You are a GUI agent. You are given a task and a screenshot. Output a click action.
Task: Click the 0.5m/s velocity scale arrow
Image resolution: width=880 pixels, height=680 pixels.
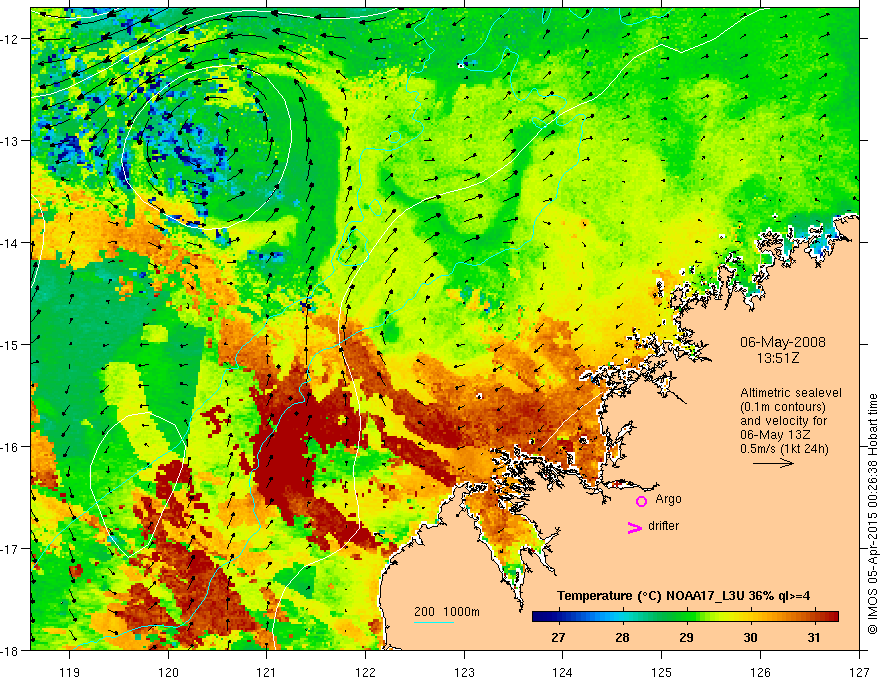pyautogui.click(x=773, y=463)
